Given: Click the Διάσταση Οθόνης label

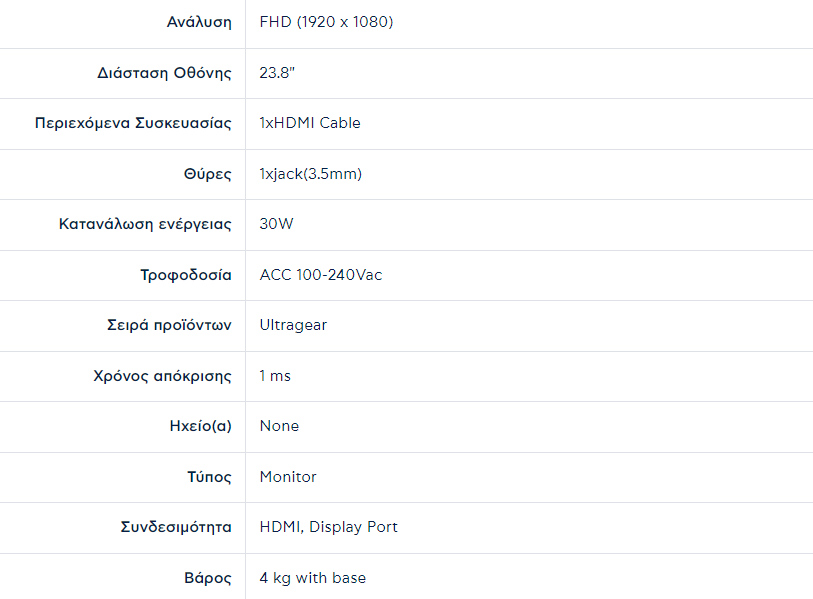Looking at the screenshot, I should coord(164,73).
